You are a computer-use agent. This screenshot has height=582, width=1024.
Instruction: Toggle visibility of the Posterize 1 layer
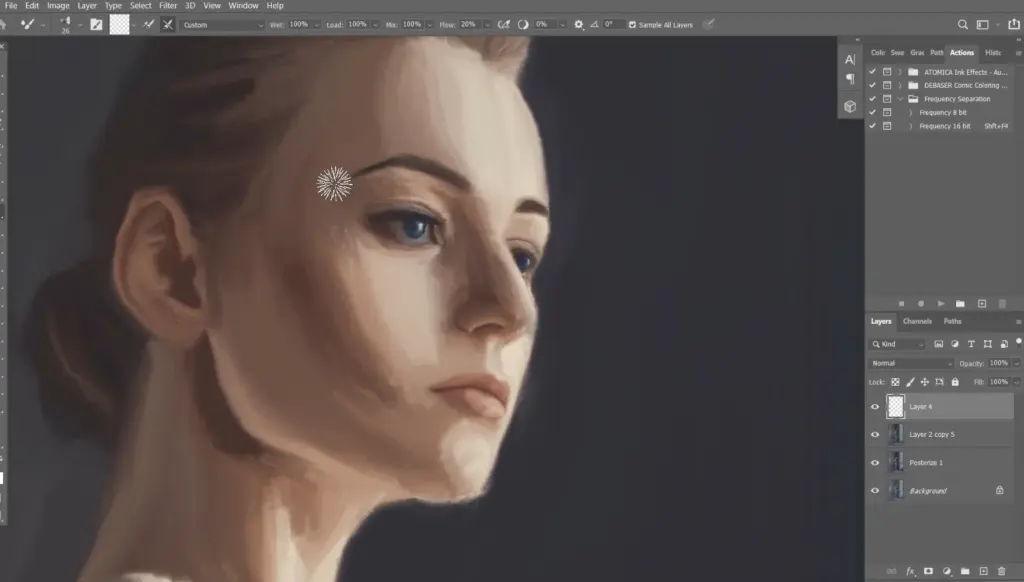875,462
